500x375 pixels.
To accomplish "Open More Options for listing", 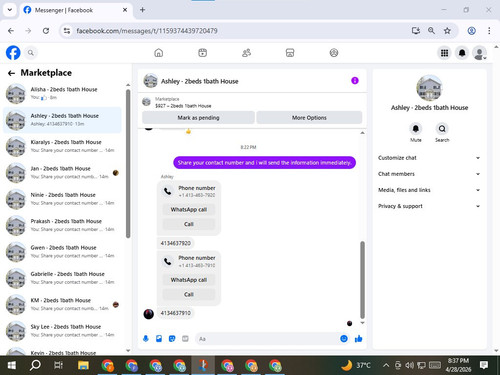I will click(x=309, y=117).
